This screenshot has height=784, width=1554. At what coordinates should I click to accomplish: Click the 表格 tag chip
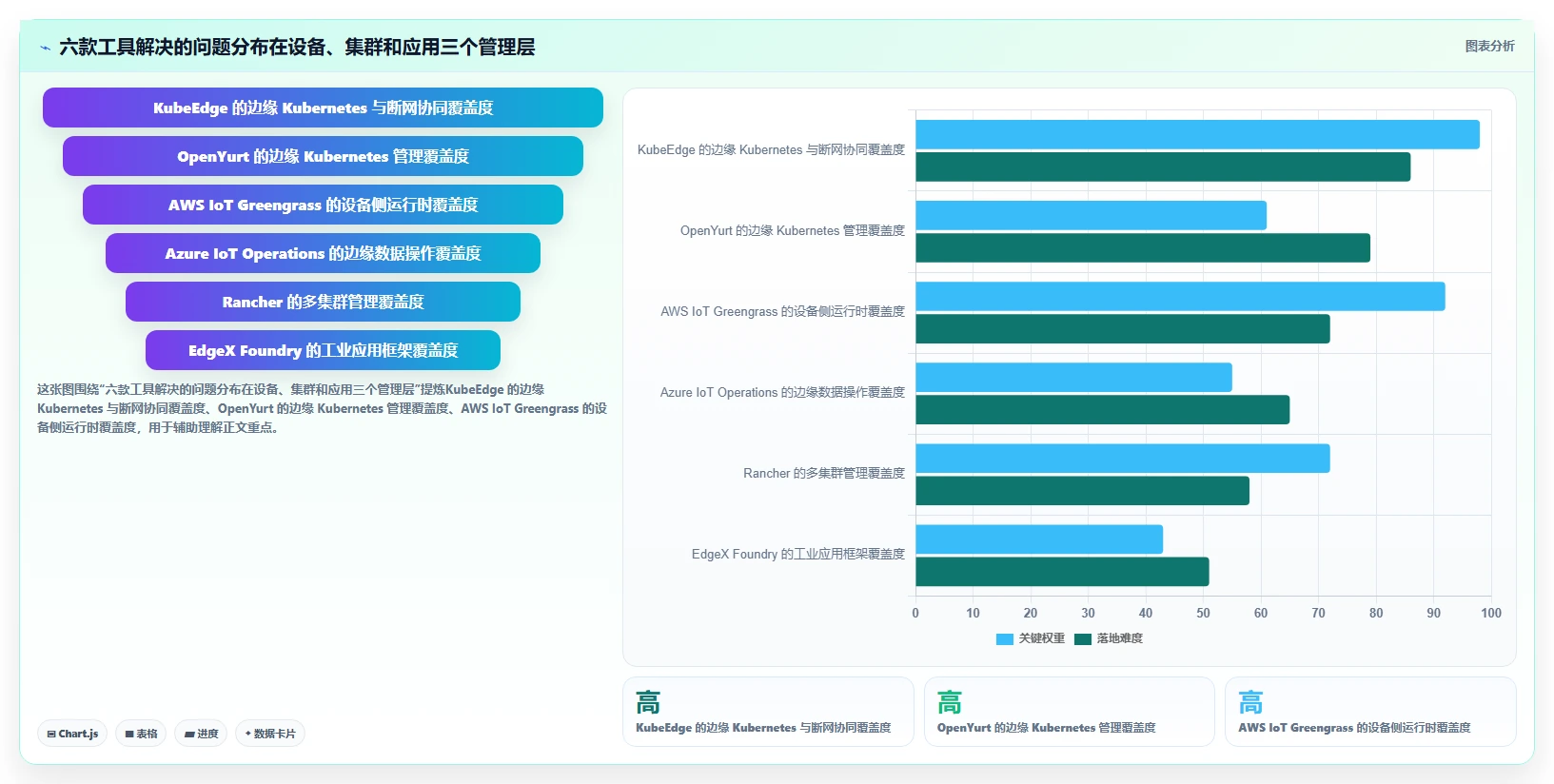tap(141, 734)
